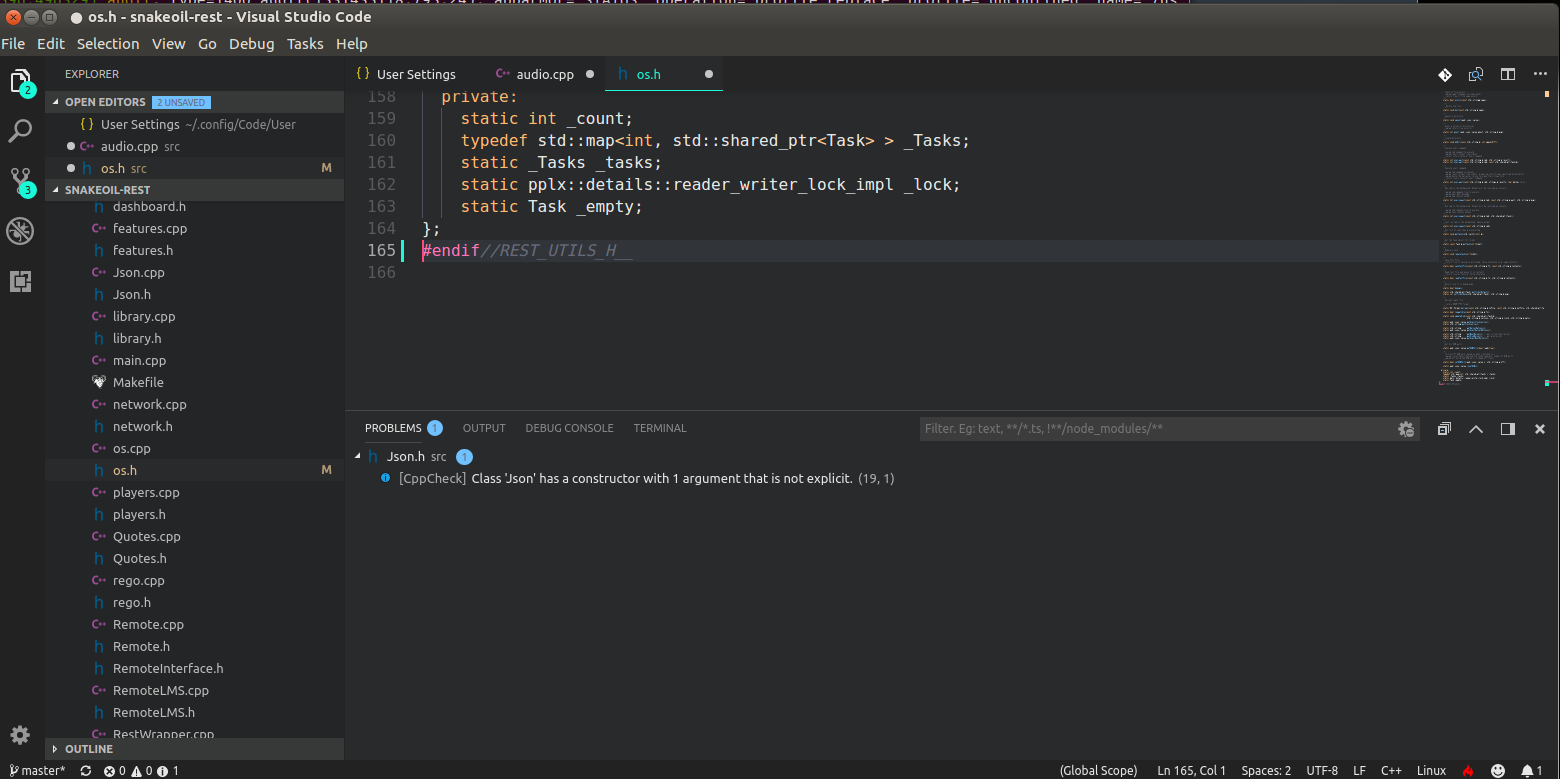Collapse the SNAKEOIL-REST folder section
The height and width of the screenshot is (779, 1560).
(x=55, y=190)
